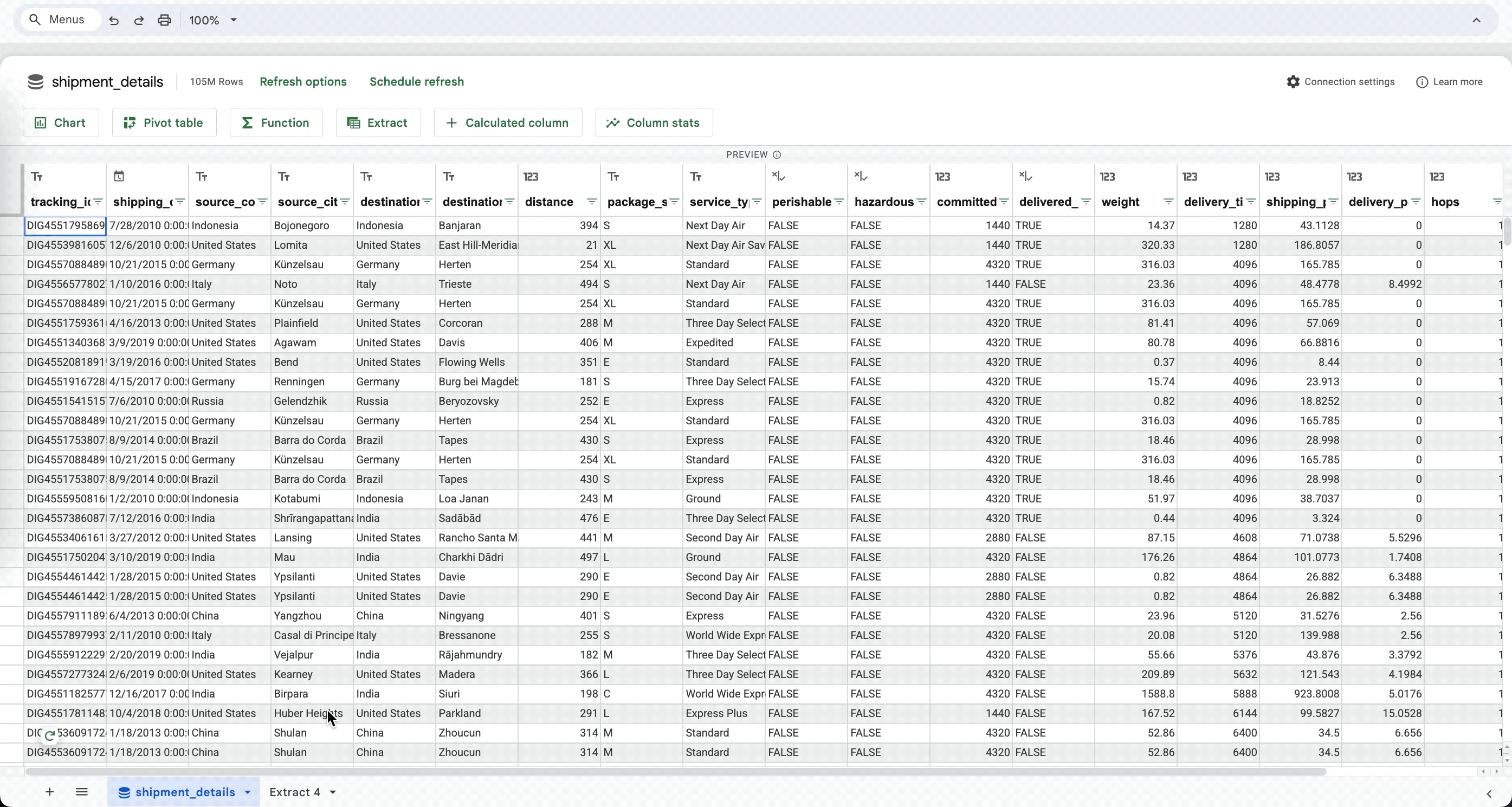Click the print icon in toolbar
The width and height of the screenshot is (1512, 807).
tap(164, 20)
